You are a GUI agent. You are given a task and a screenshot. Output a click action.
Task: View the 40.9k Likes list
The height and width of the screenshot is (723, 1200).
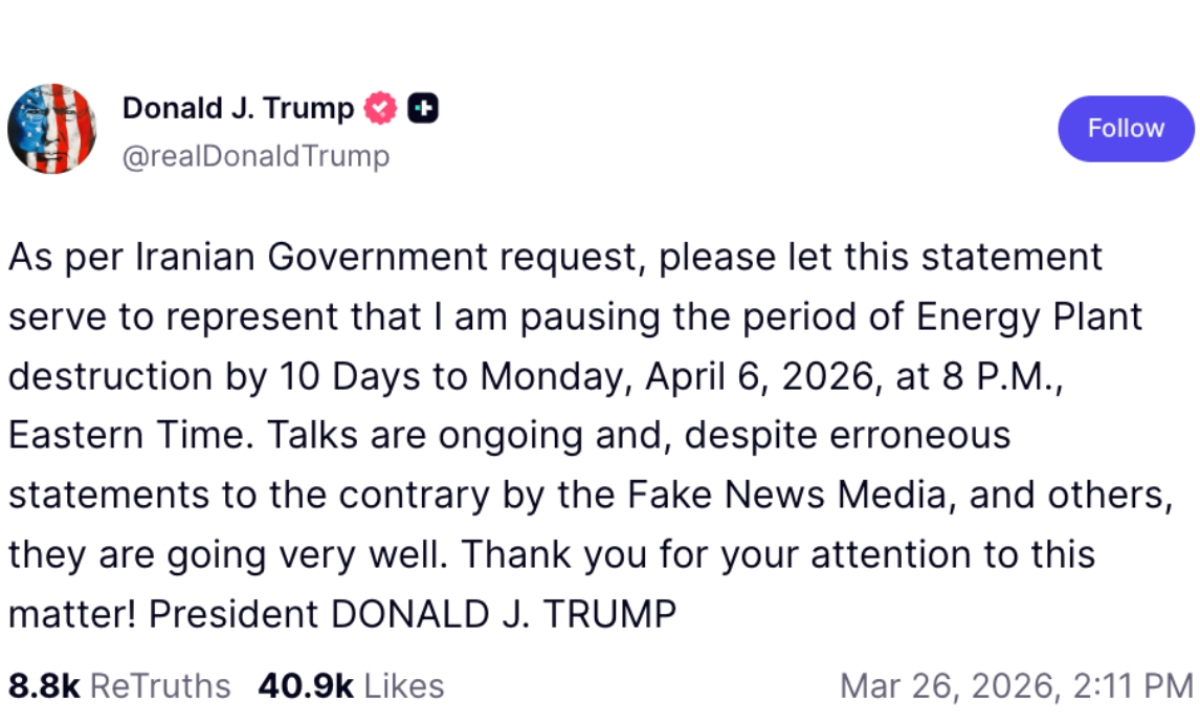pos(350,686)
